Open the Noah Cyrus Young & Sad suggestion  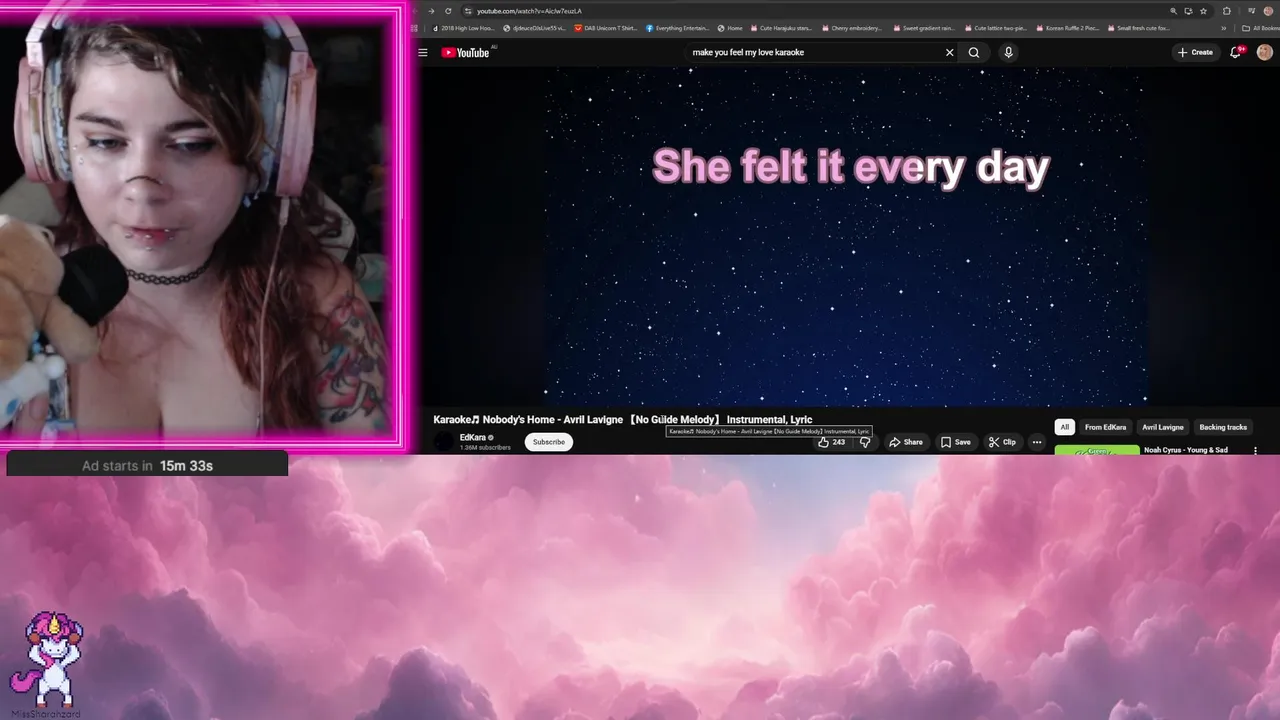(1186, 450)
